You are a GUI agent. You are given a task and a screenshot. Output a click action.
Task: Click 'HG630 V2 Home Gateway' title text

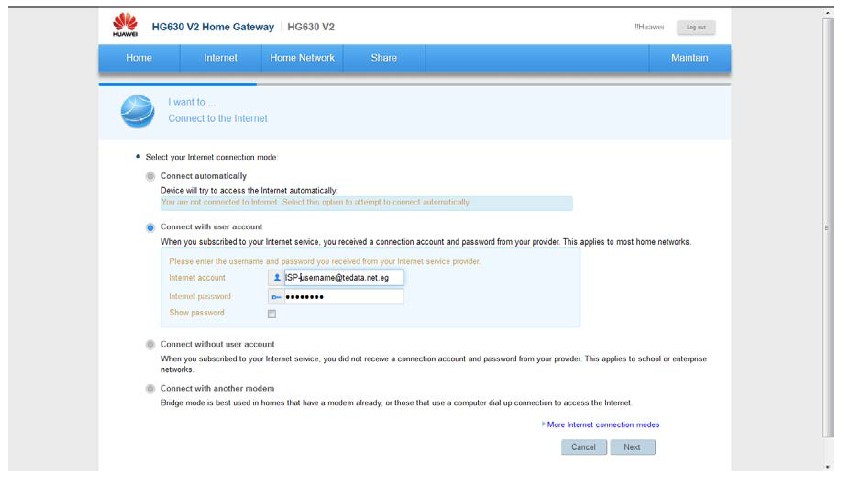point(213,26)
